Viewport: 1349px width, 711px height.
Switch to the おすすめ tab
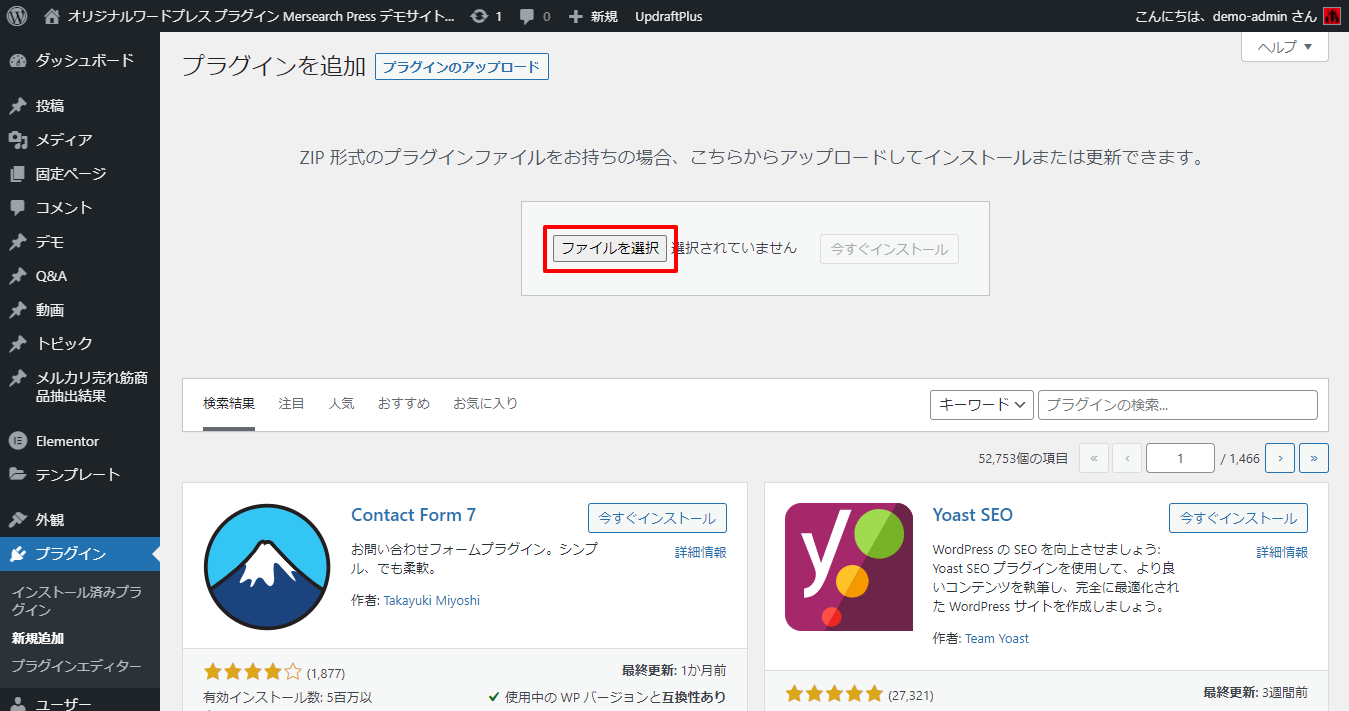click(404, 404)
